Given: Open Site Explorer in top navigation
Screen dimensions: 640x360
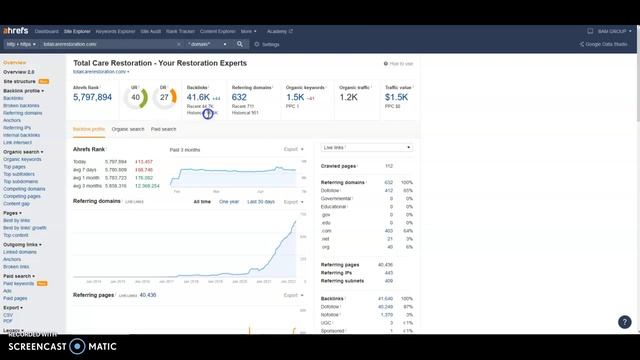Looking at the screenshot, I should click(x=77, y=31).
